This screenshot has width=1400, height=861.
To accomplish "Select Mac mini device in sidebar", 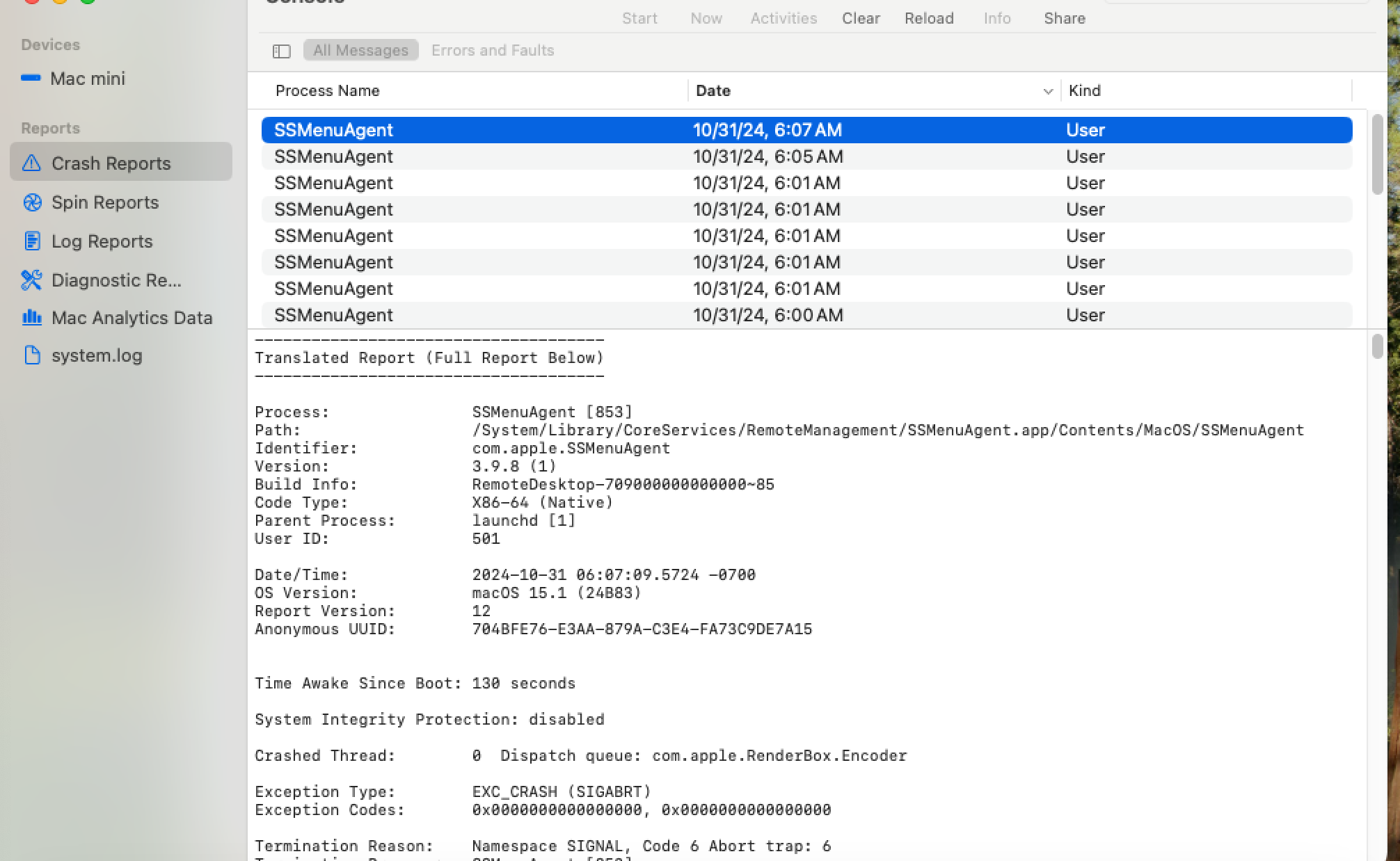I will click(87, 79).
